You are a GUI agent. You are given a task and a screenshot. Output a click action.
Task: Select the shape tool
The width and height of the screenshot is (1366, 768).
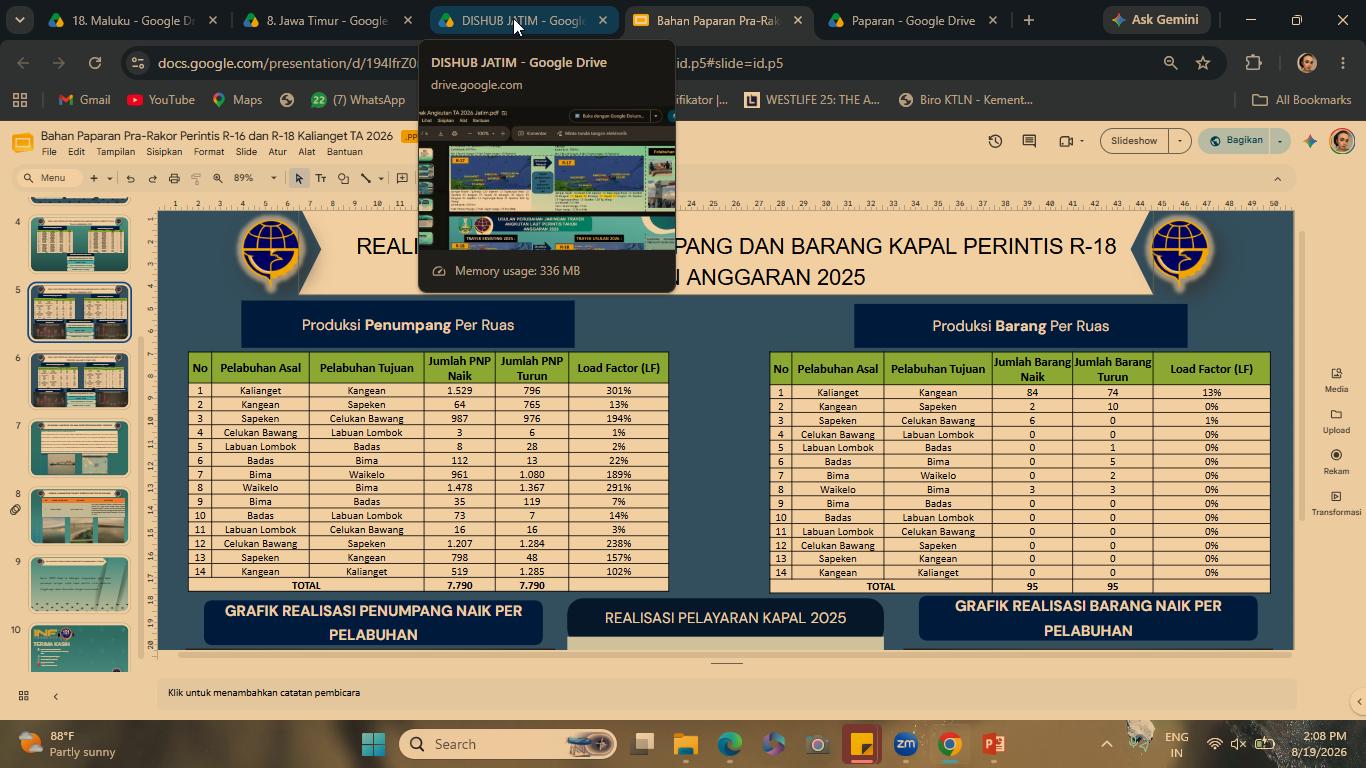[x=343, y=178]
